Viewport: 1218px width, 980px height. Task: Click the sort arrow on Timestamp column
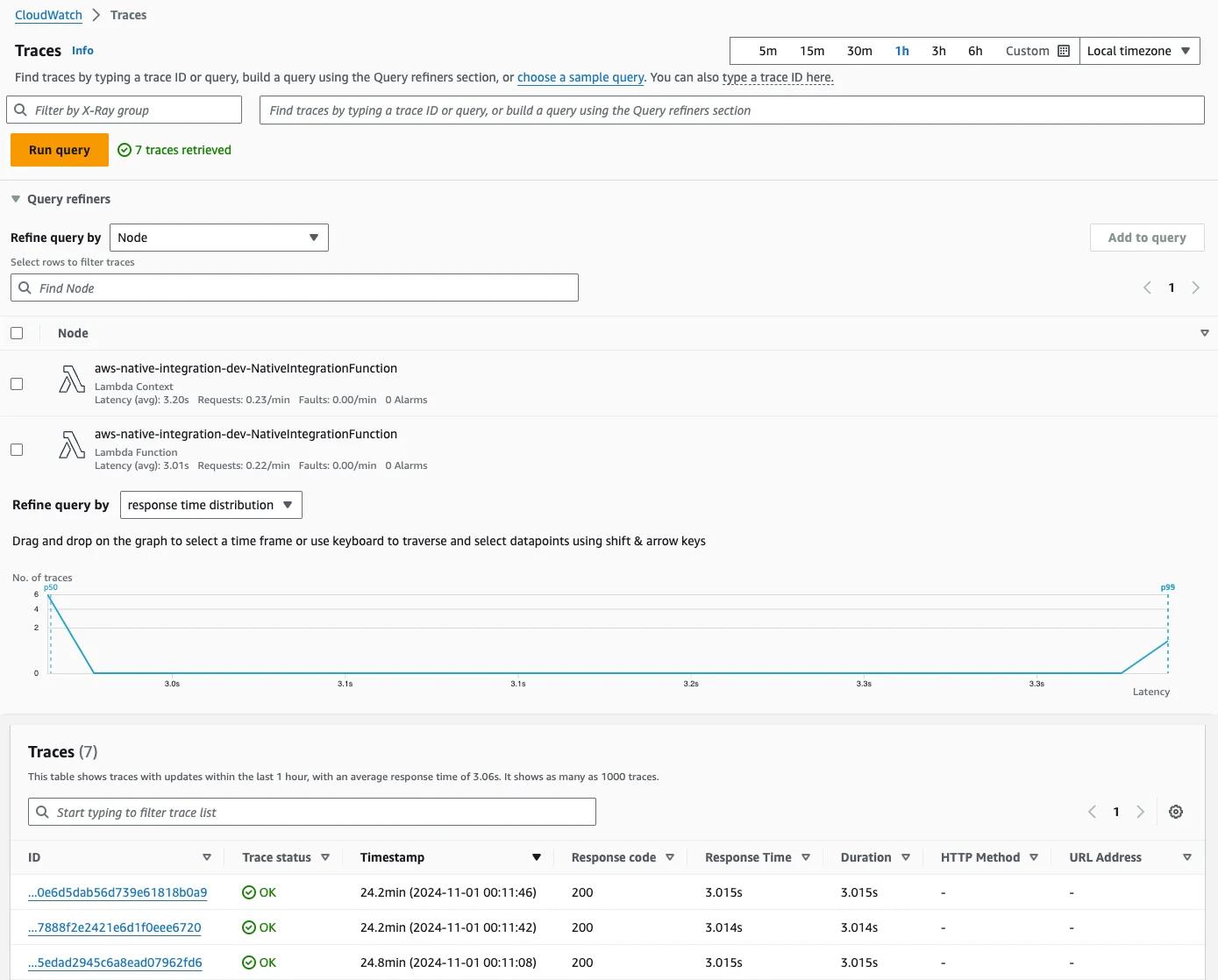(x=535, y=856)
